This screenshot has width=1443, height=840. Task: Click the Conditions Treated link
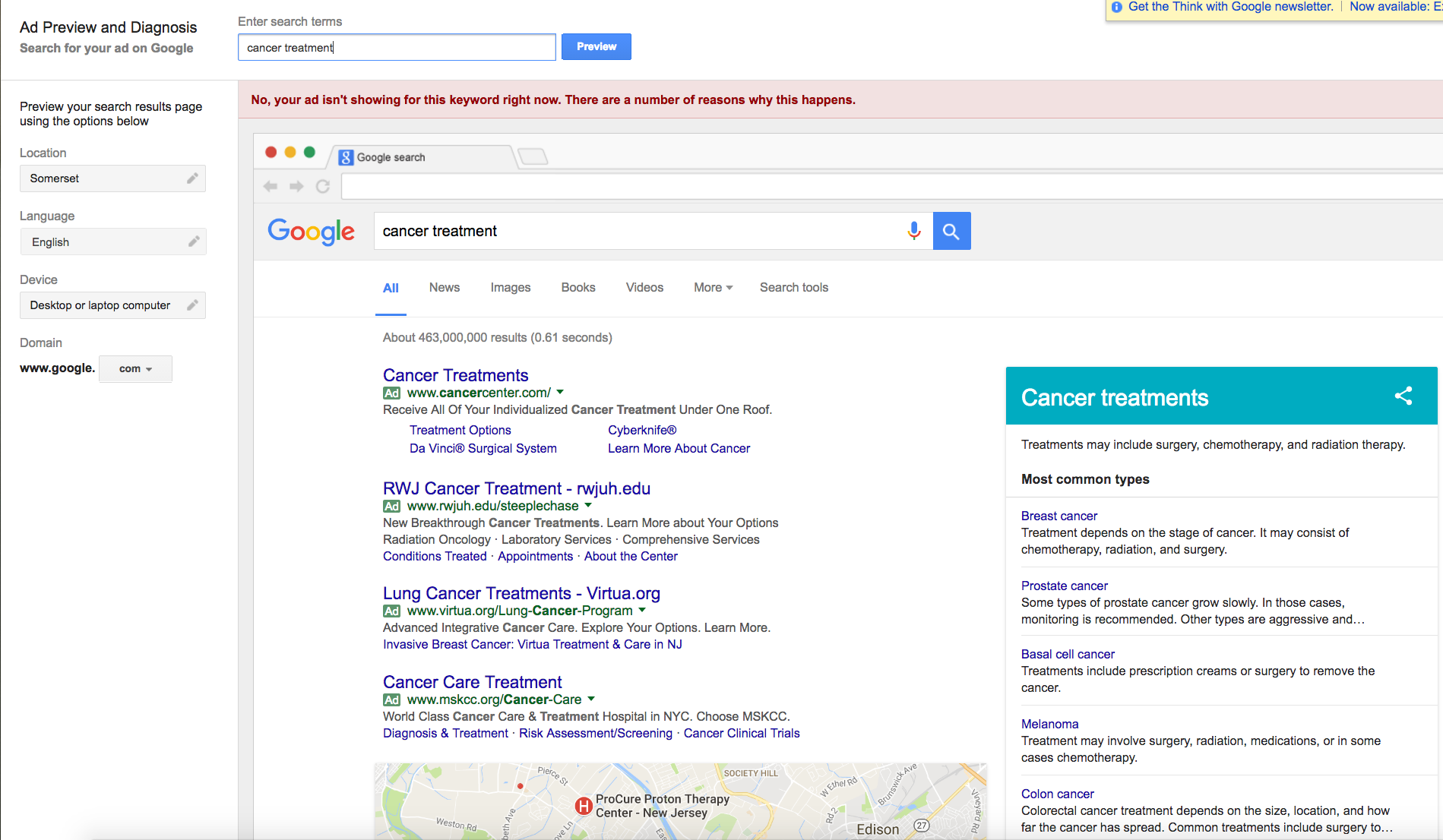coord(435,557)
